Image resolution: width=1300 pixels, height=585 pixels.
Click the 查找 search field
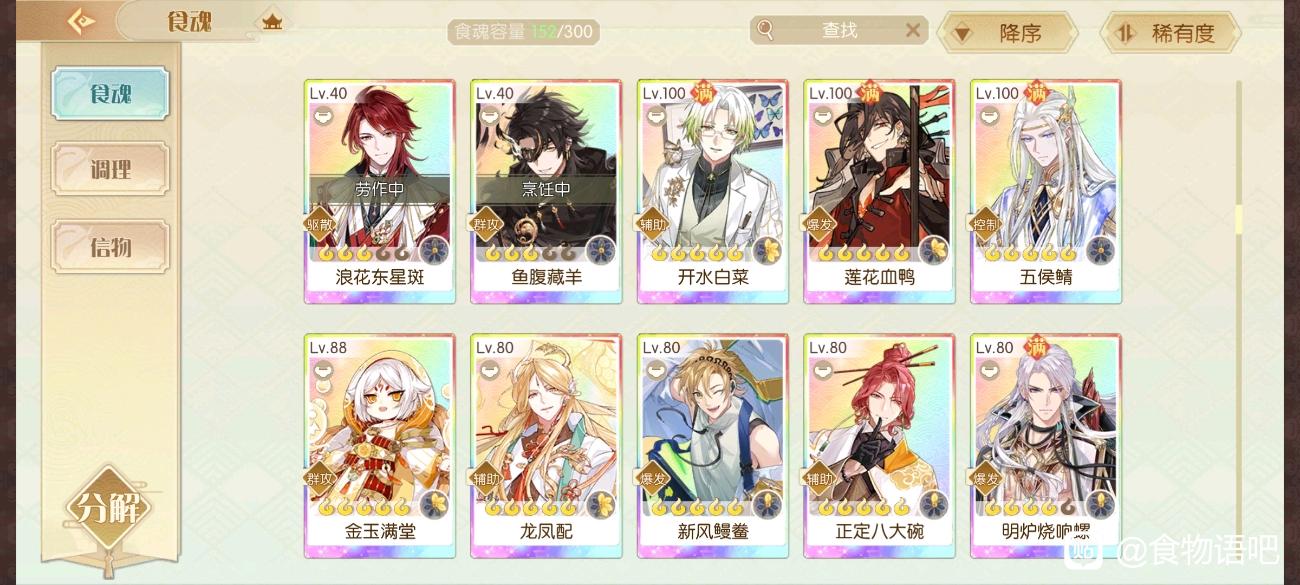(x=838, y=30)
